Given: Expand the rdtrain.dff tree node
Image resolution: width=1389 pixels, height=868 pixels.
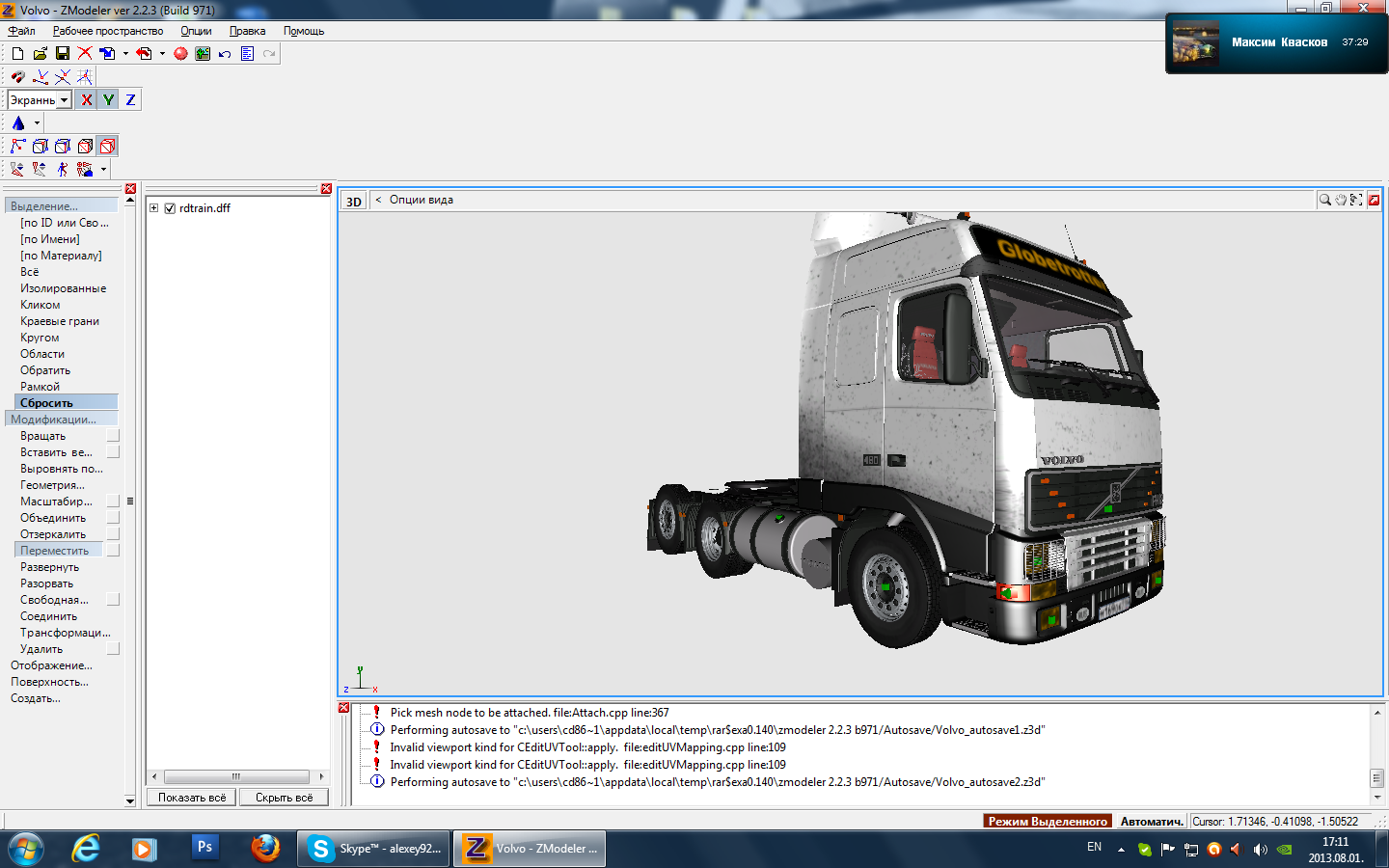Looking at the screenshot, I should (154, 208).
